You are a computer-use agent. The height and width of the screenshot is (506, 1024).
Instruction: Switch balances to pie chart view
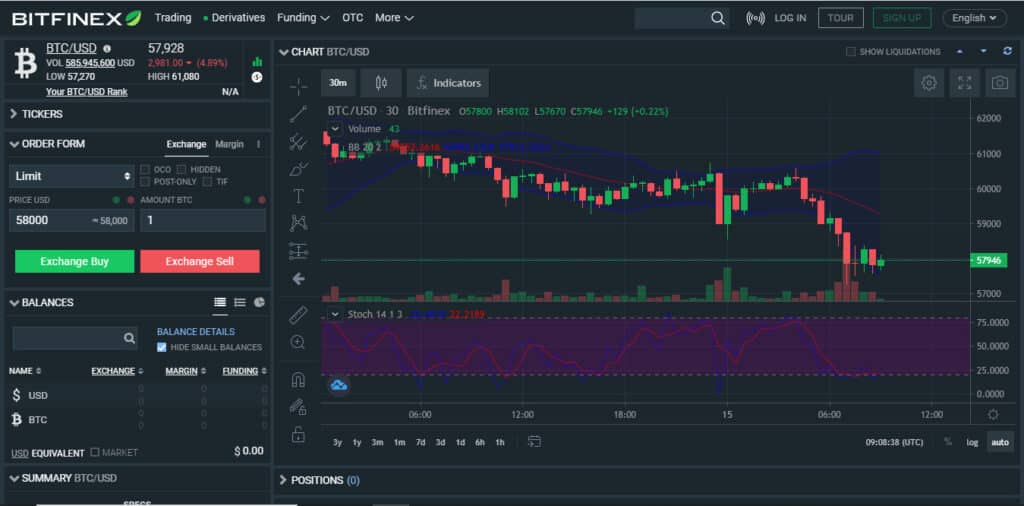tap(259, 302)
